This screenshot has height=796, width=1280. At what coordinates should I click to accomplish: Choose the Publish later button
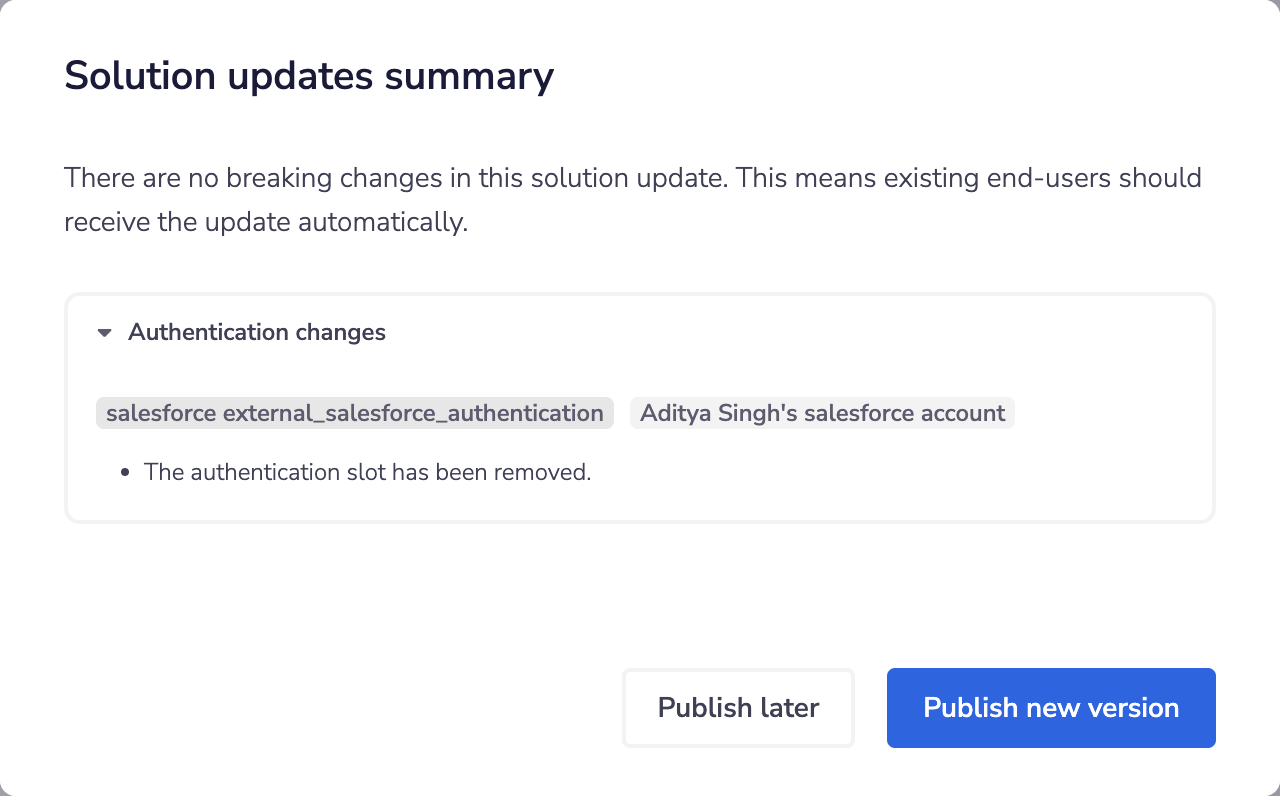point(738,708)
